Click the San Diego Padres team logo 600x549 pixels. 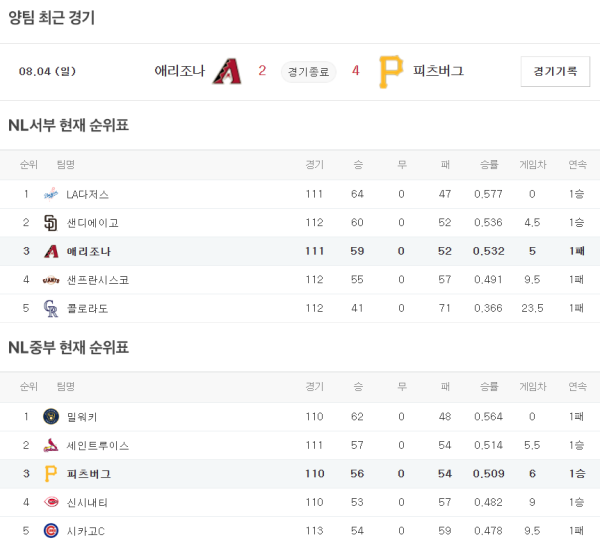tap(51, 223)
